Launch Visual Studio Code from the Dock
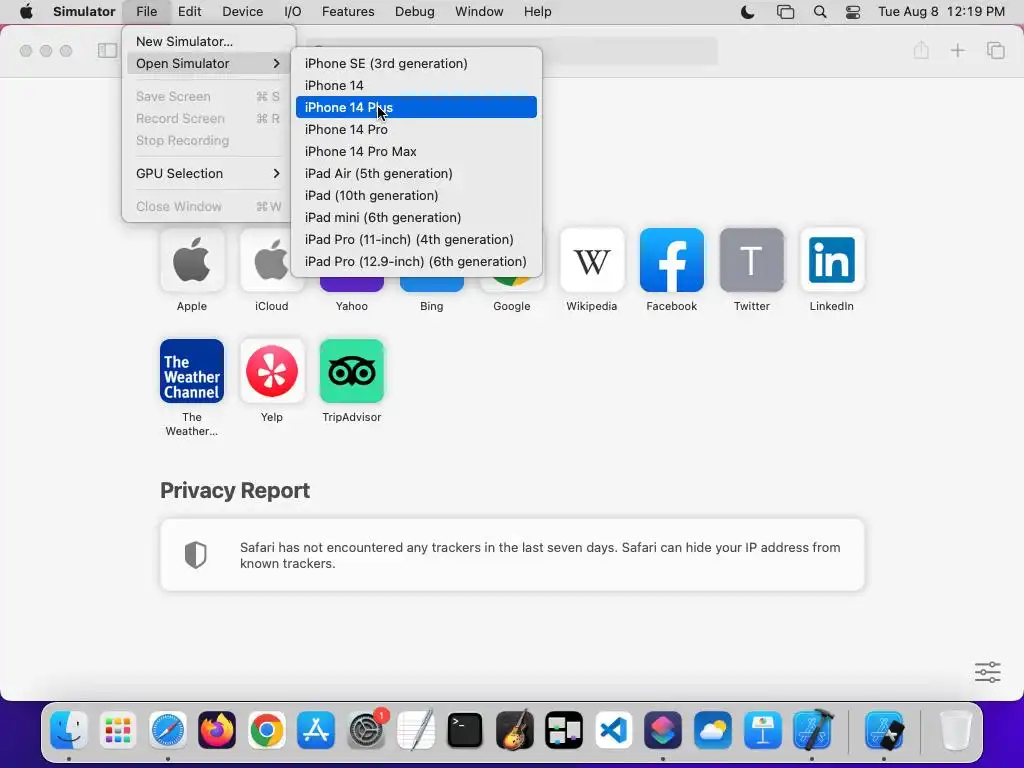This screenshot has height=768, width=1024. click(x=613, y=729)
